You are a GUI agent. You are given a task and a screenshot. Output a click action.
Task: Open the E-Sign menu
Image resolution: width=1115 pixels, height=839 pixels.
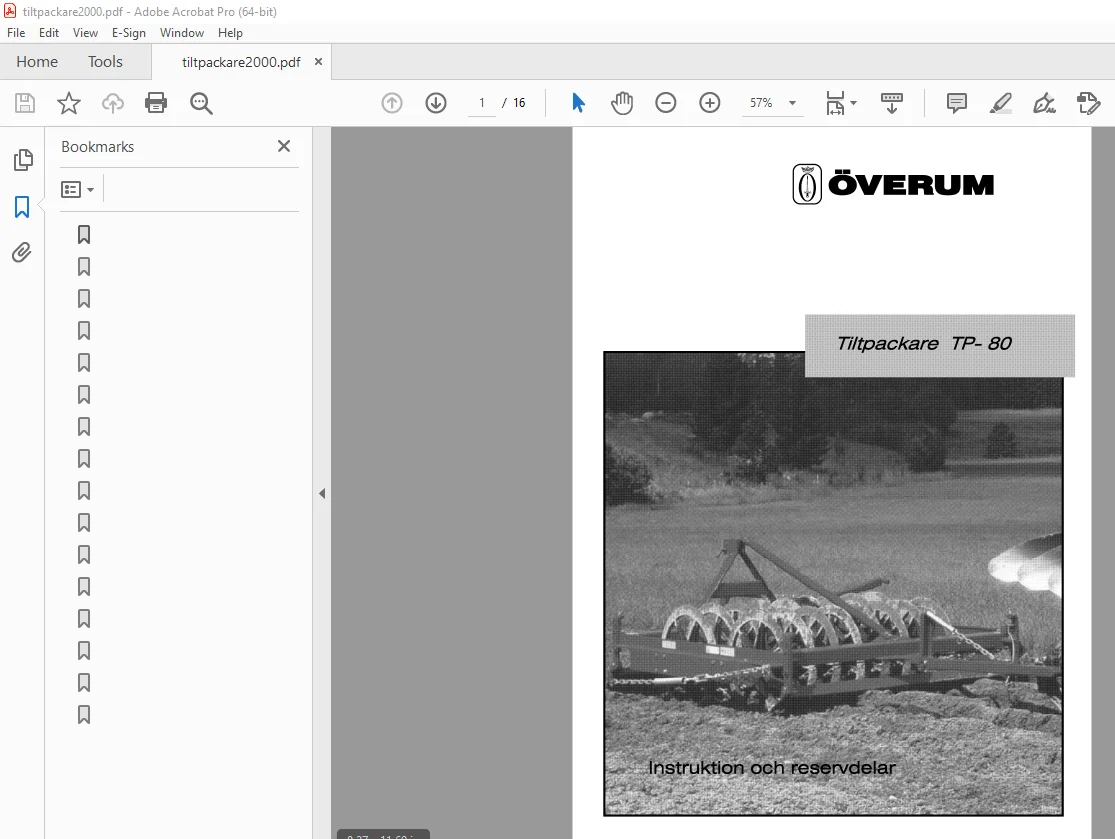click(x=129, y=33)
